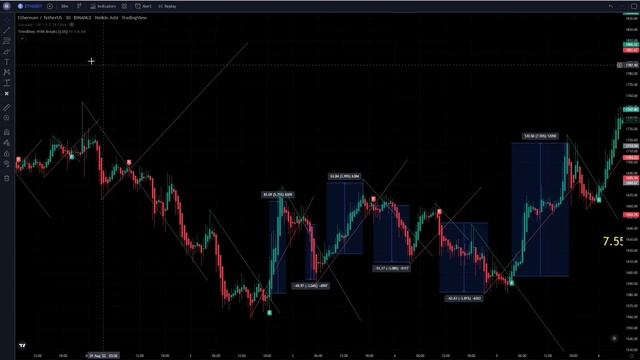The width and height of the screenshot is (640, 360).
Task: Click the TradingView logo at bottom left
Action: [x=22, y=345]
